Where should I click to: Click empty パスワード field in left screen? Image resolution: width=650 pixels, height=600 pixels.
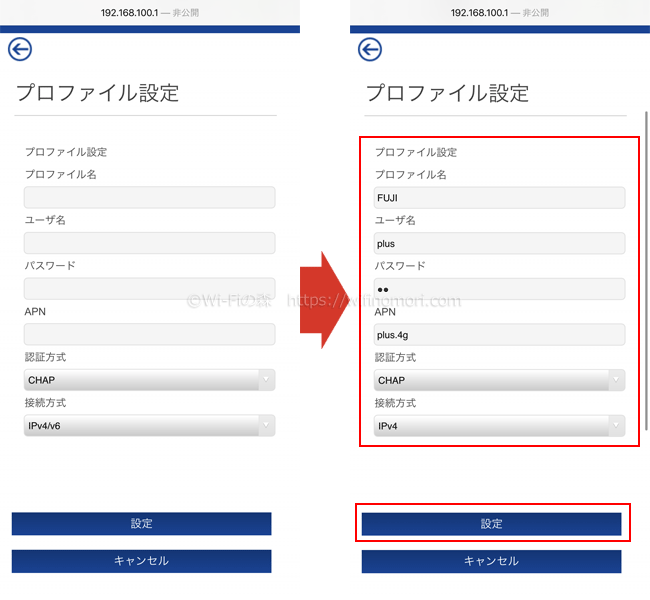point(150,289)
